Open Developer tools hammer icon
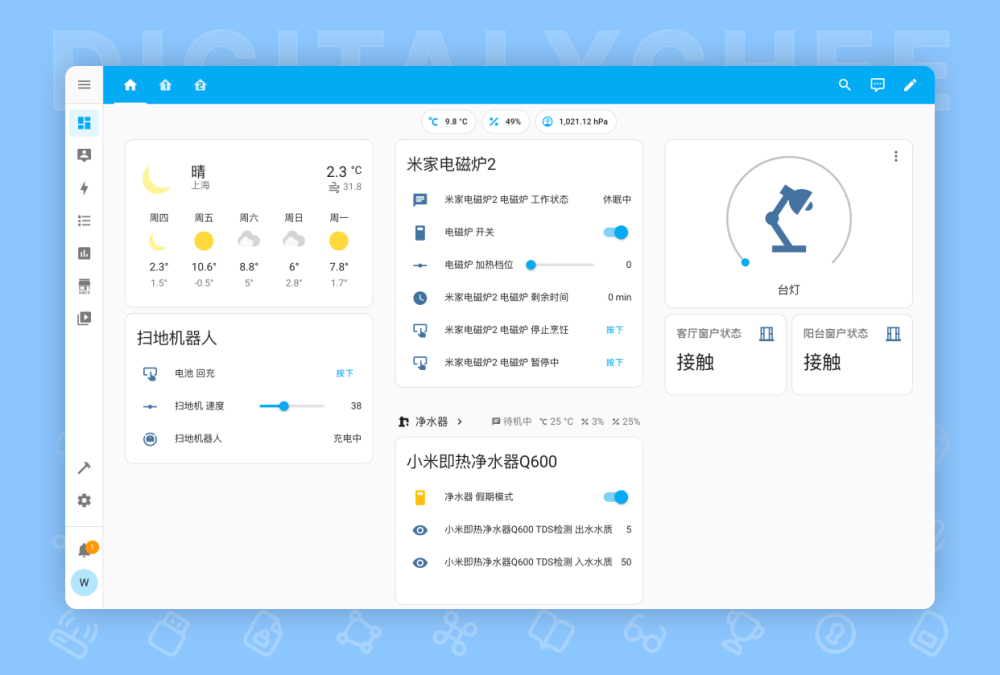Viewport: 1000px width, 675px height. [x=84, y=468]
